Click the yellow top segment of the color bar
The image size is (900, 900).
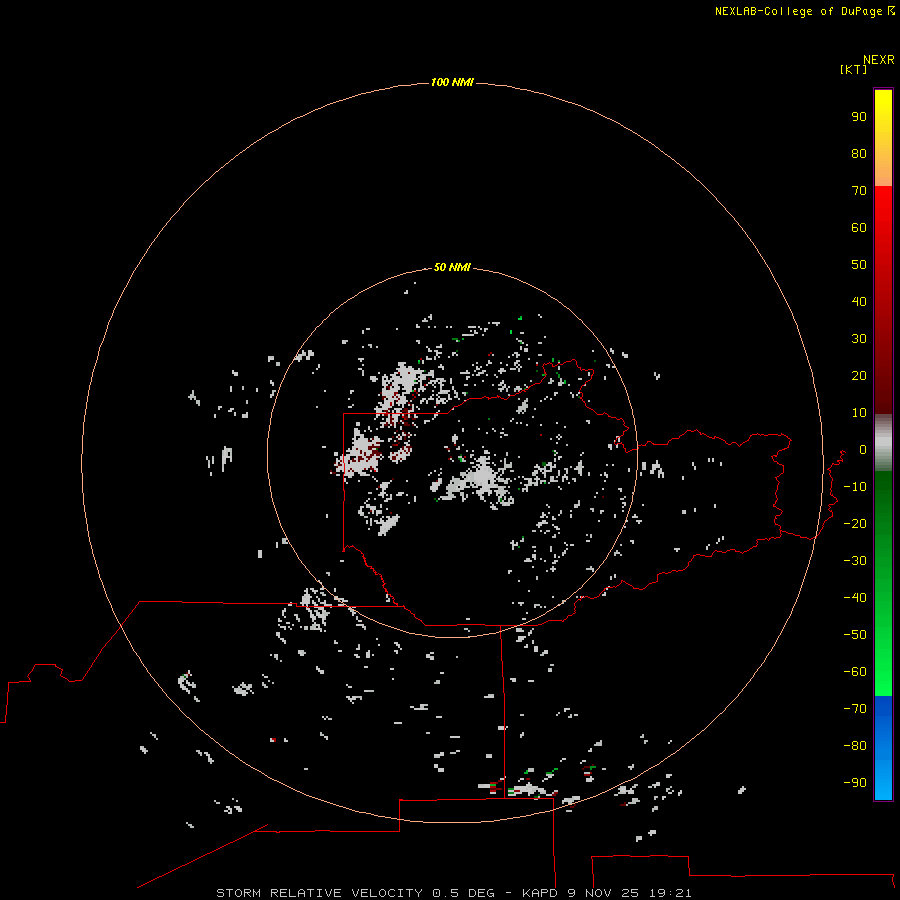coord(883,138)
